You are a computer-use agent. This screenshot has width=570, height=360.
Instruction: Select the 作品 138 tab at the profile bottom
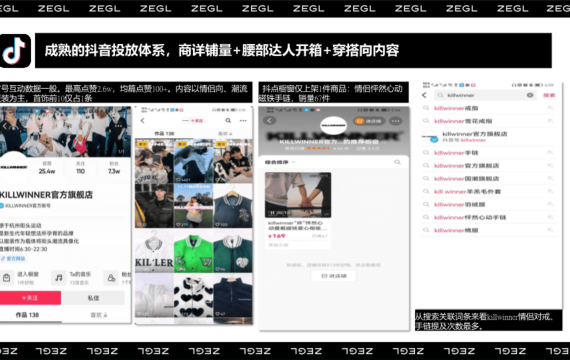coord(27,315)
